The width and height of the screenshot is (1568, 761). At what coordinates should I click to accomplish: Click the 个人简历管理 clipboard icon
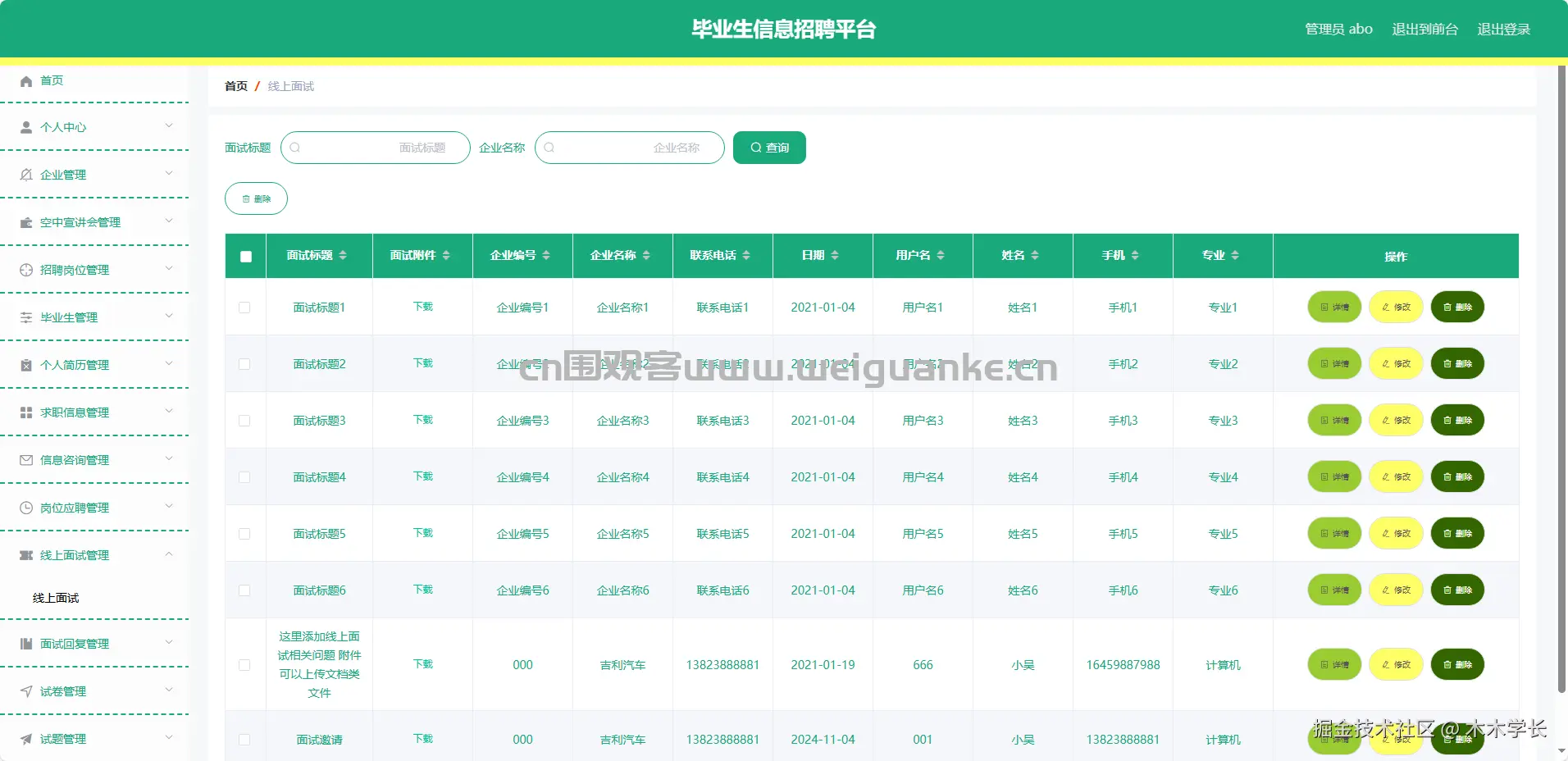click(x=26, y=365)
